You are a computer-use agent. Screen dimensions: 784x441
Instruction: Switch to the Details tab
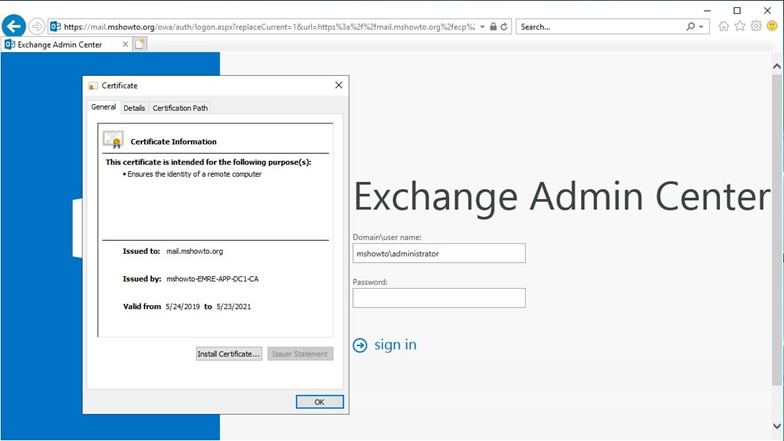tap(134, 108)
